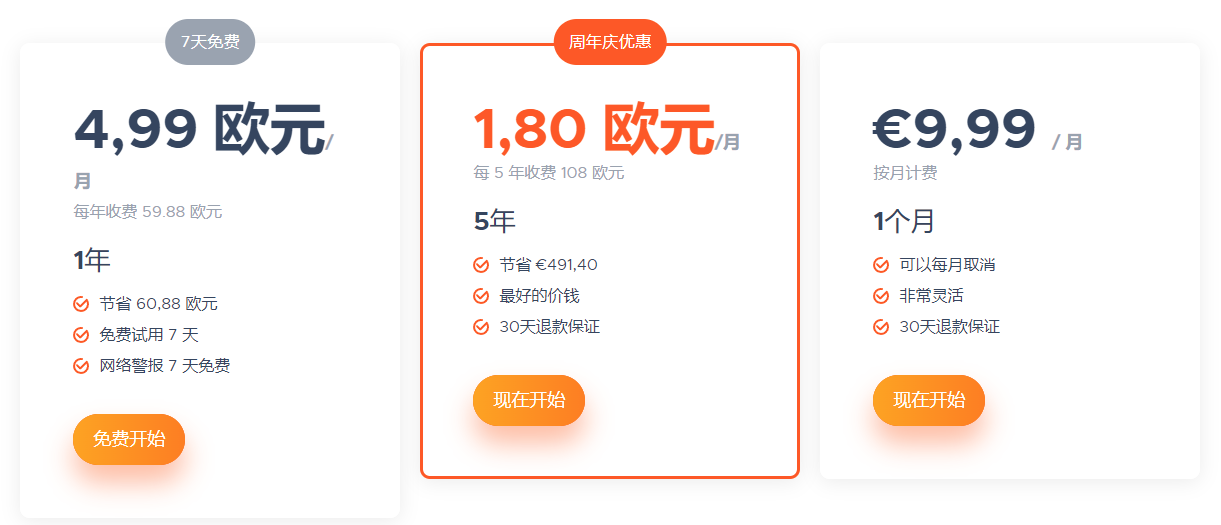Viewport: 1221px width, 525px height.
Task: Select the 4,99 欧元 price heading
Action: click(x=199, y=130)
